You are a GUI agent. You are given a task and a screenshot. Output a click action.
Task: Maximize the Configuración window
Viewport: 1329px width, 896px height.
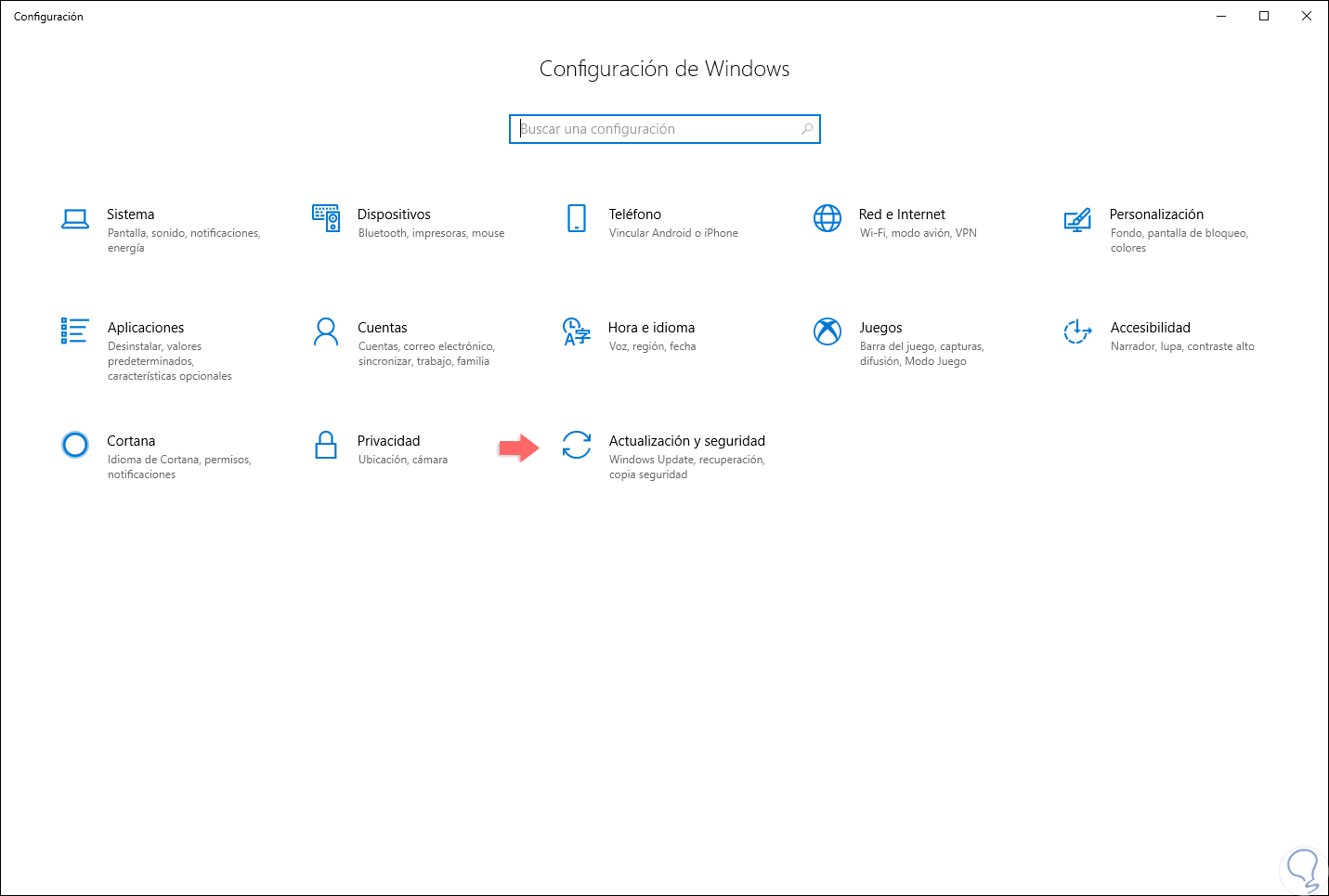pos(1264,16)
